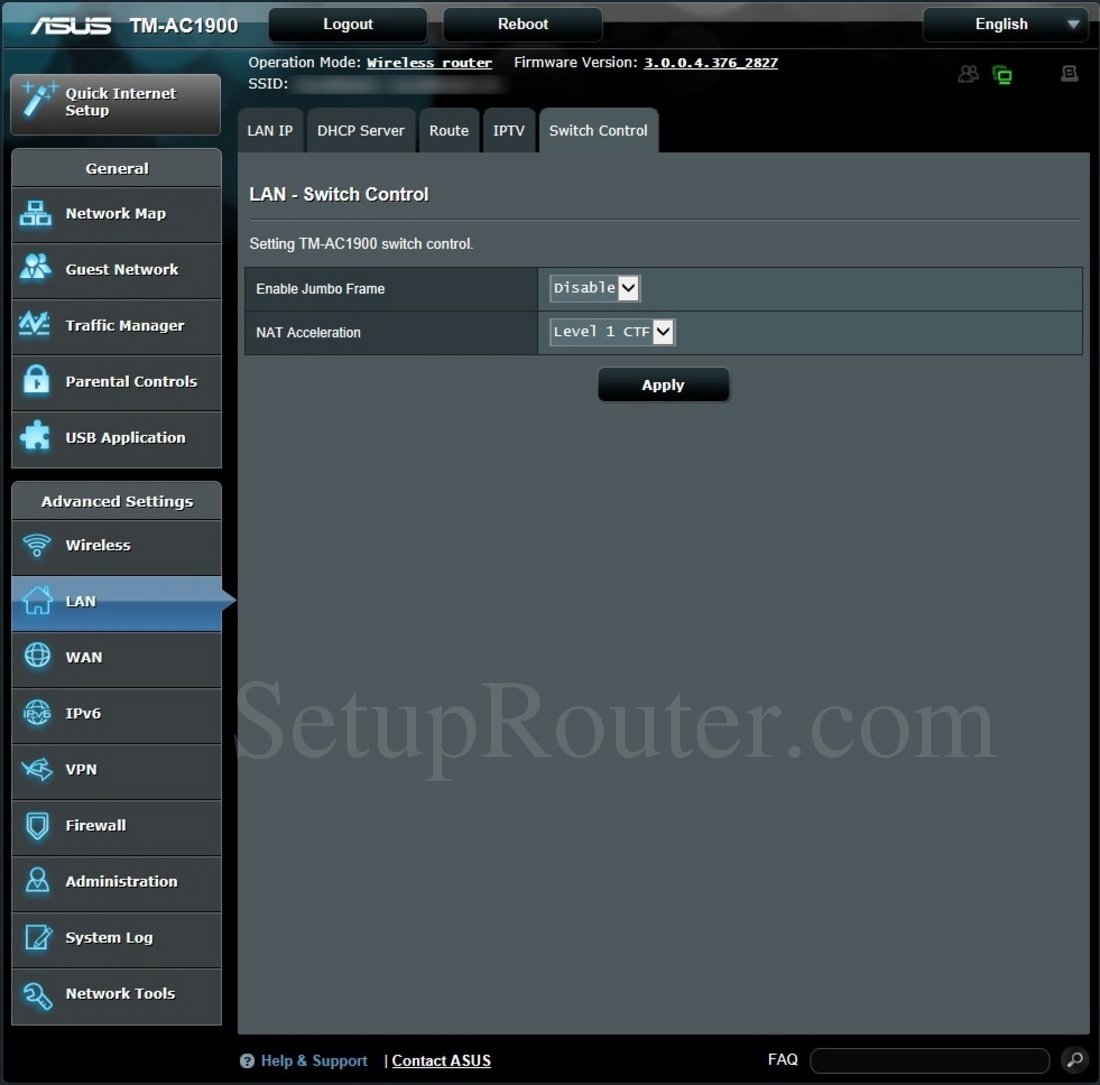Navigate to IPv6 settings
Image resolution: width=1100 pixels, height=1085 pixels.
[116, 715]
